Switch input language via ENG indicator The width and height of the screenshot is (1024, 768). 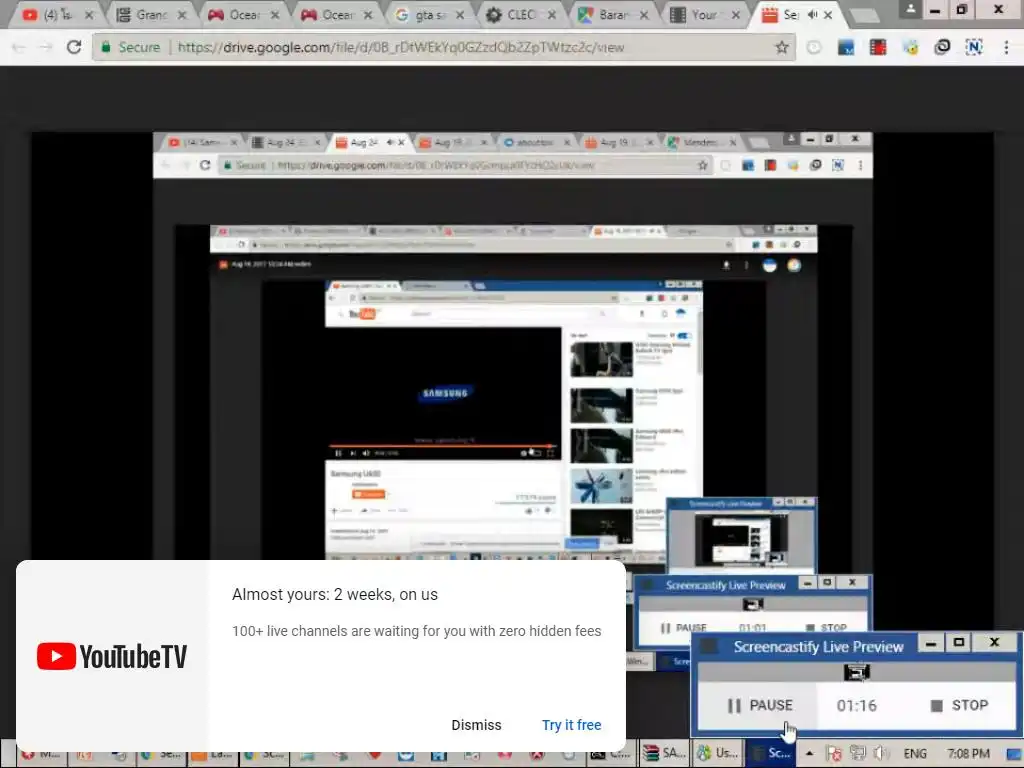click(915, 754)
